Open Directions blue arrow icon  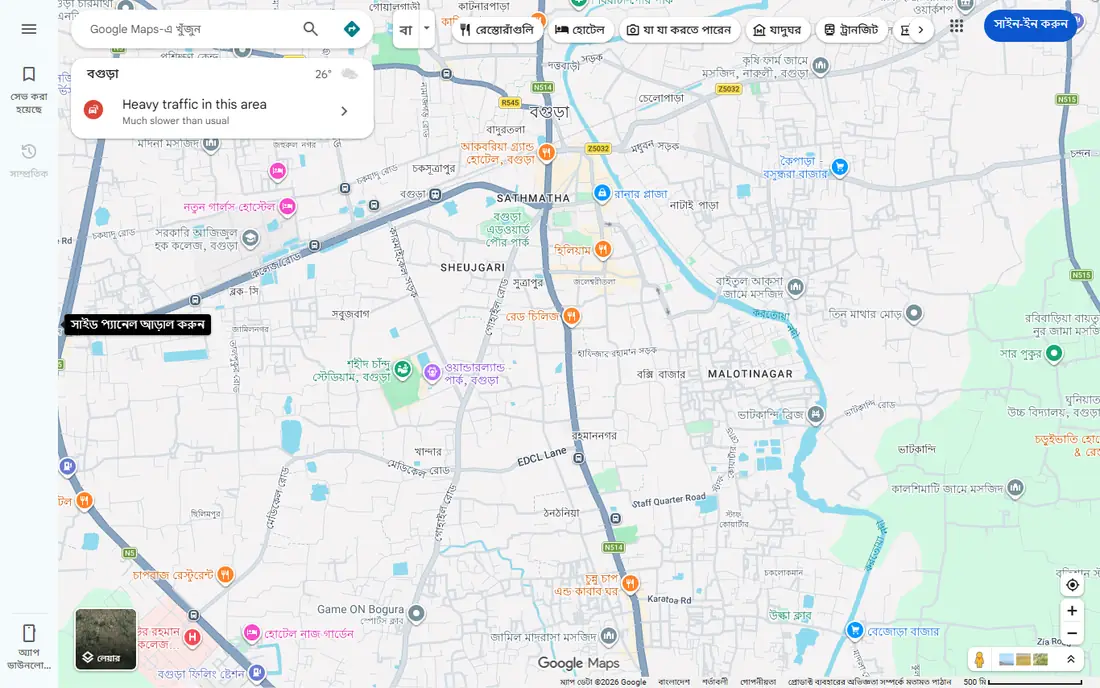click(351, 29)
